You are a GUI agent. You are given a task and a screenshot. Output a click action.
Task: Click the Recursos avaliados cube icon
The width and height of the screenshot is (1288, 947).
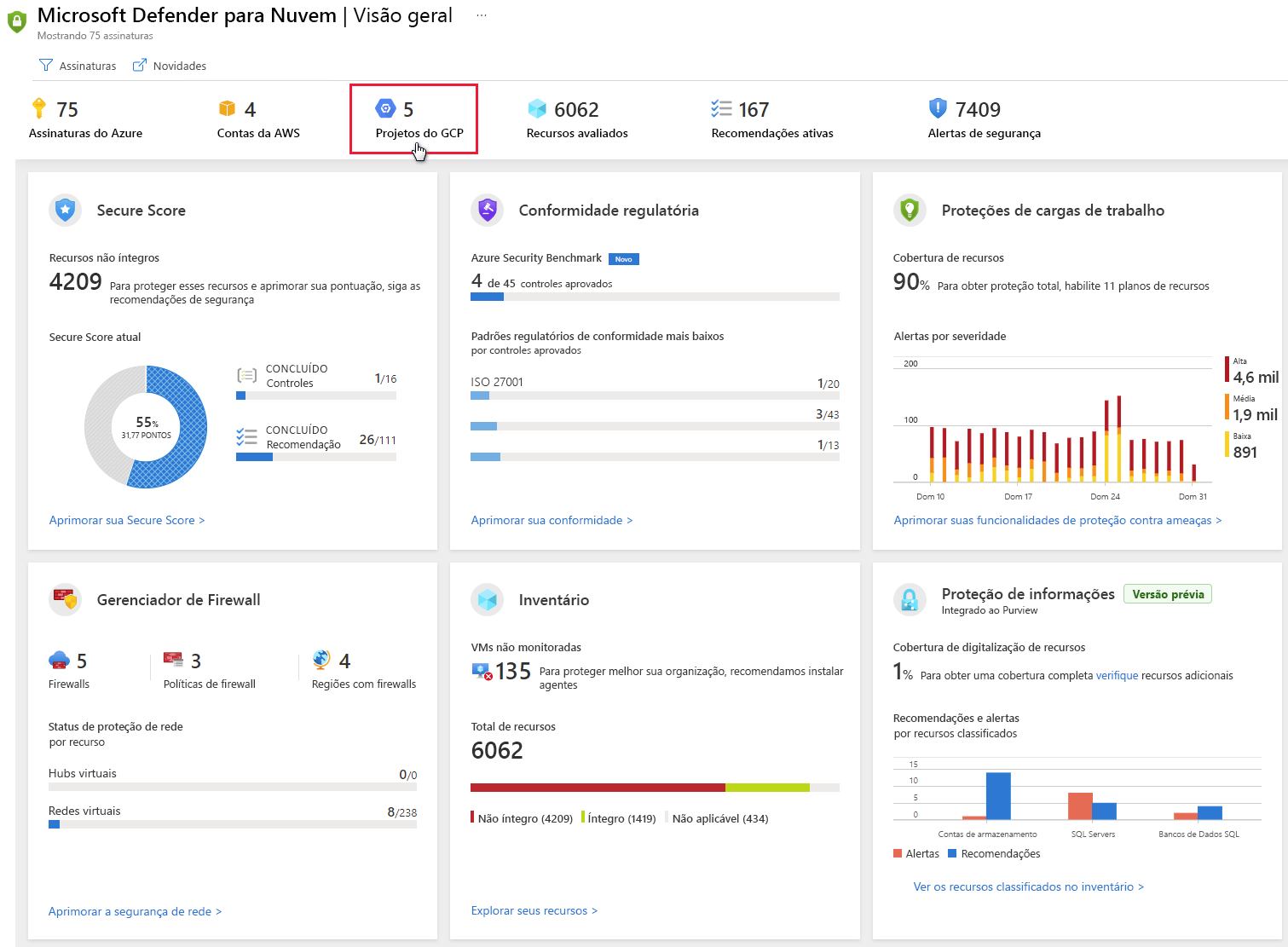pyautogui.click(x=537, y=108)
